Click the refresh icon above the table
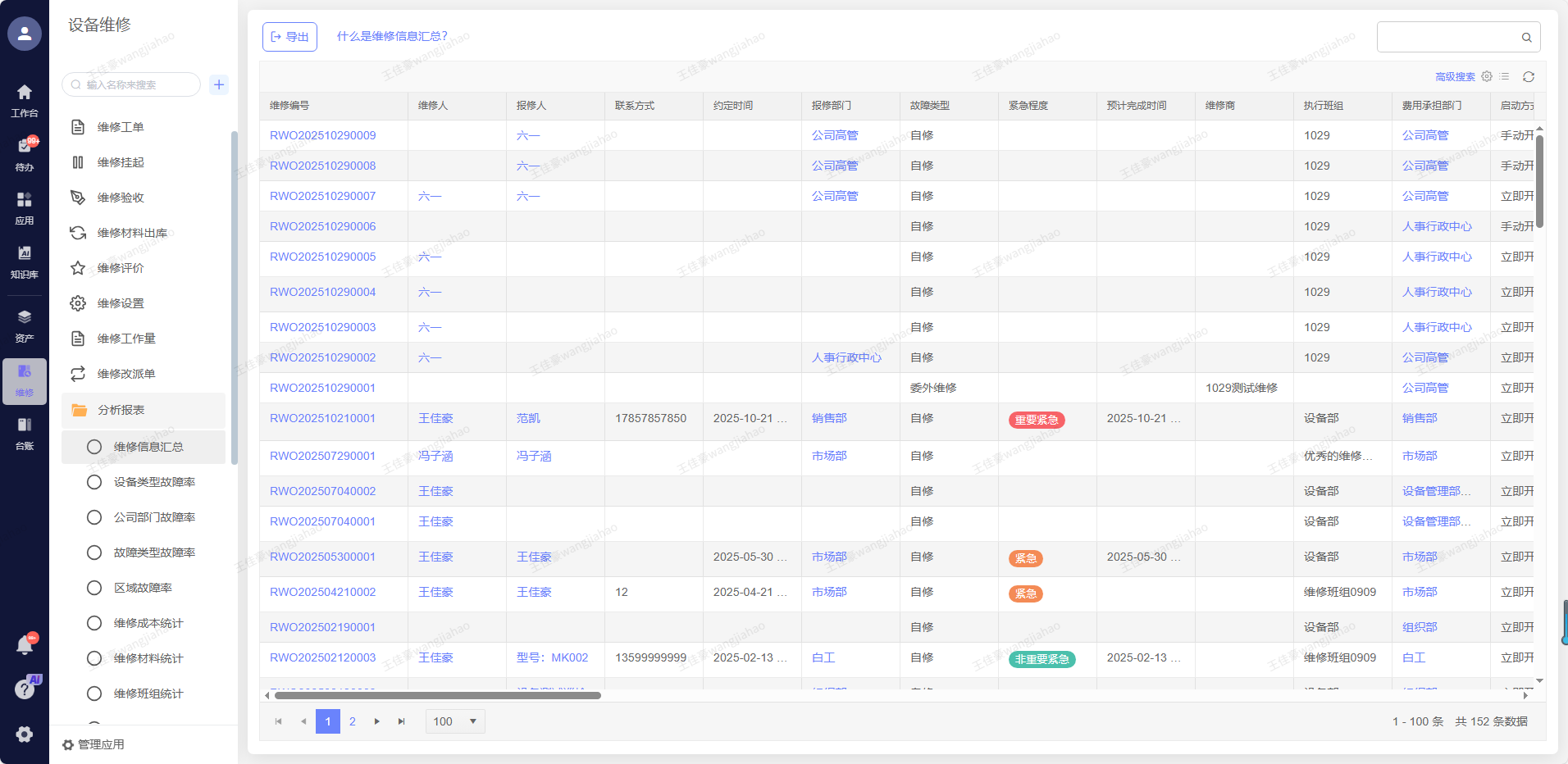 click(x=1528, y=77)
